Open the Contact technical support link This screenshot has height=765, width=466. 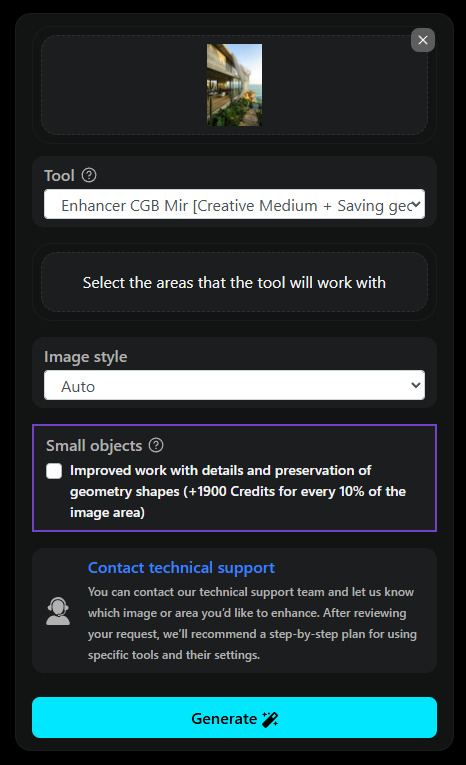pyautogui.click(x=181, y=567)
